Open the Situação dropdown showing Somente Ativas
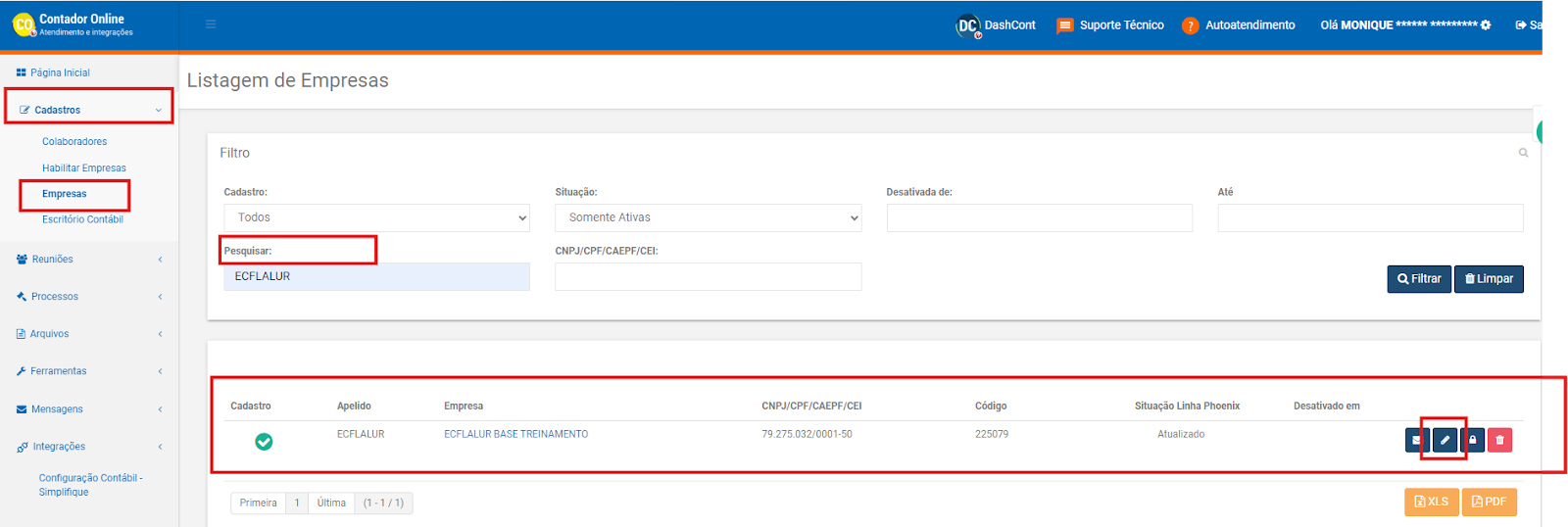 [x=709, y=217]
